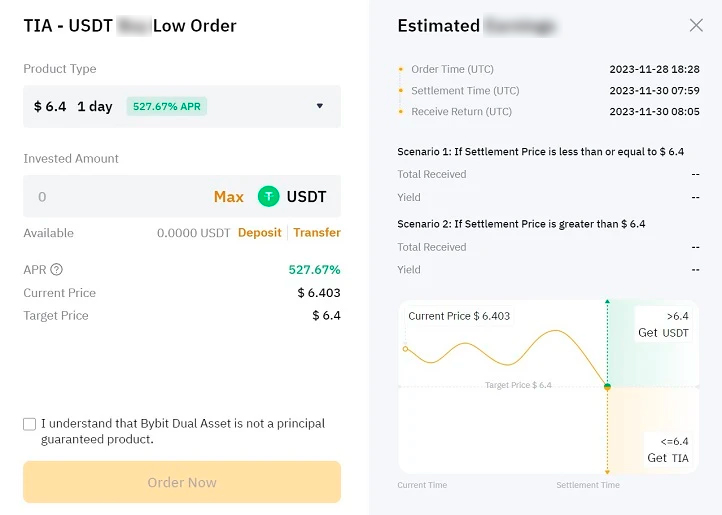Click the green USDT coin icon
Image resolution: width=722 pixels, height=515 pixels.
(x=268, y=197)
